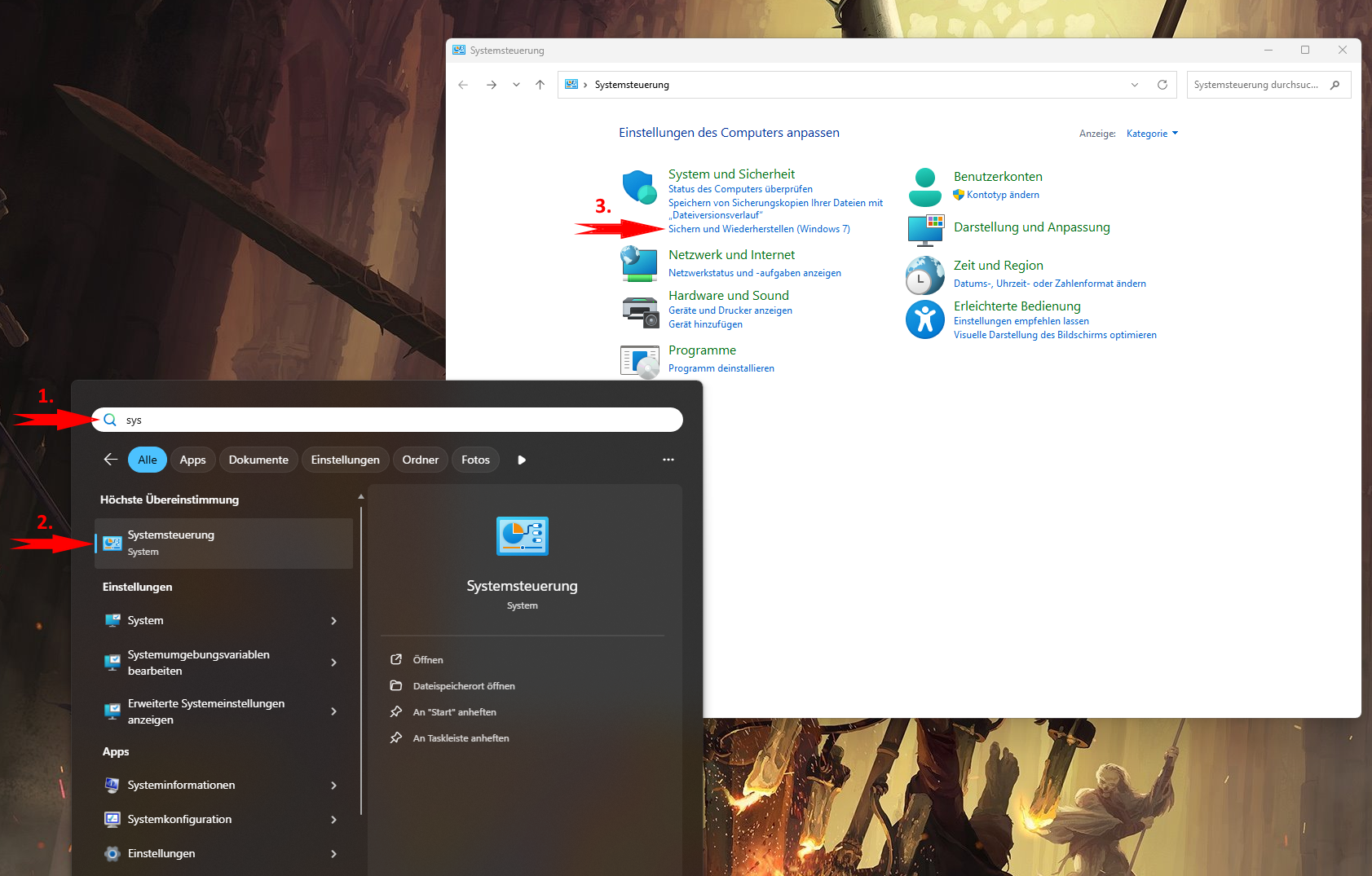Viewport: 1372px width, 876px height.
Task: Click the System und Sicherheit shield icon
Action: pyautogui.click(x=639, y=187)
